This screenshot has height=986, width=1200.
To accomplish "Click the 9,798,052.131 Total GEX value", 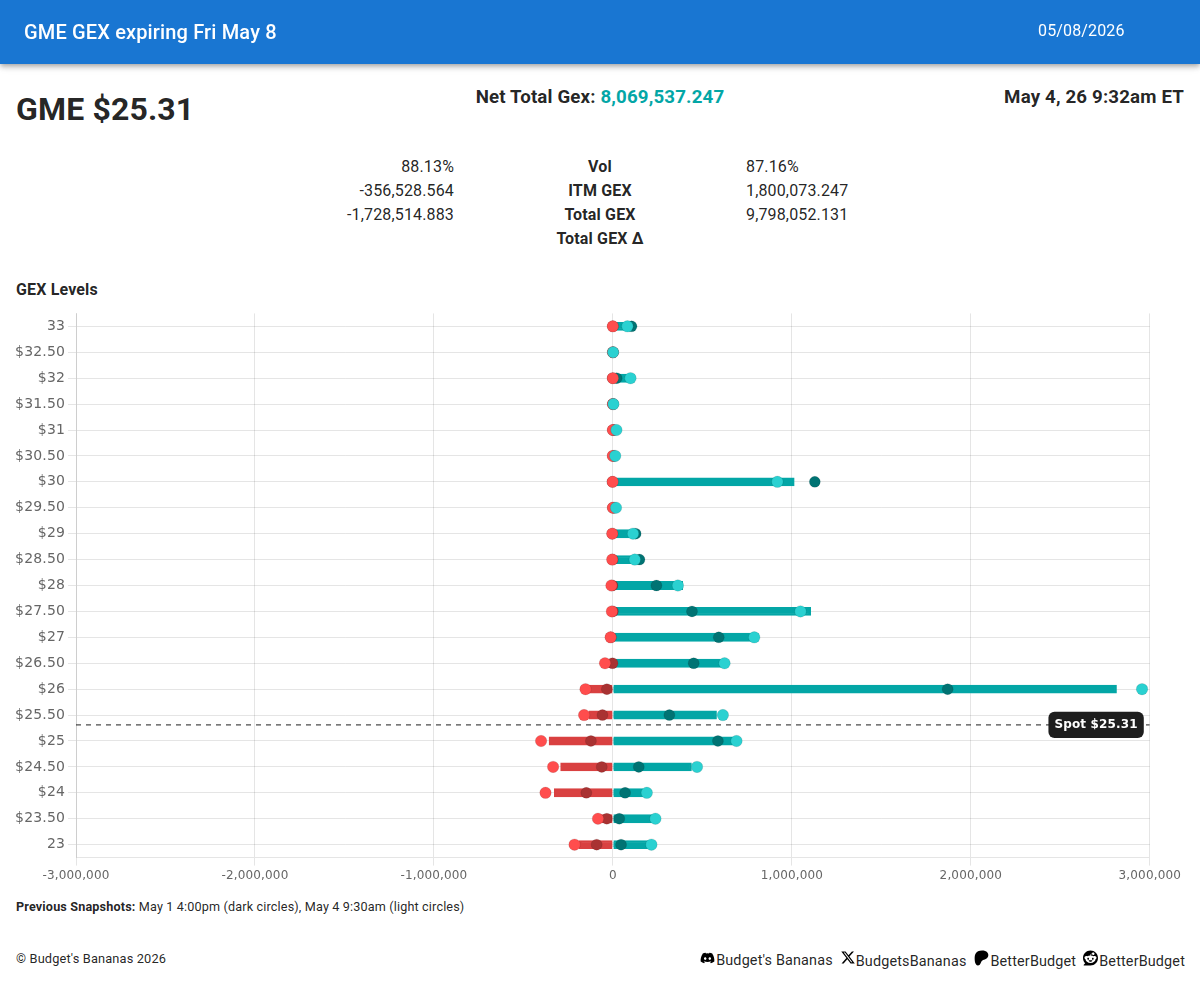I will point(797,215).
